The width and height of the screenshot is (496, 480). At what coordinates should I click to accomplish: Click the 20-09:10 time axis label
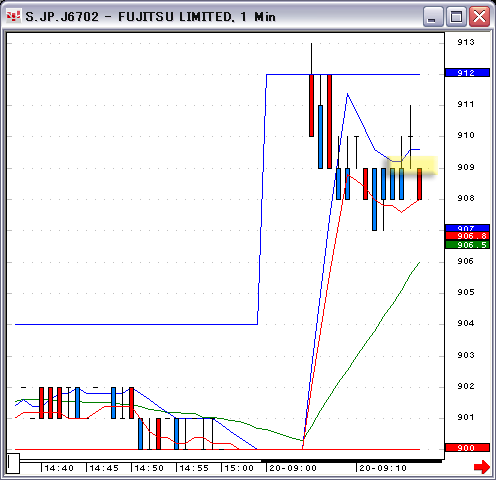point(383,468)
